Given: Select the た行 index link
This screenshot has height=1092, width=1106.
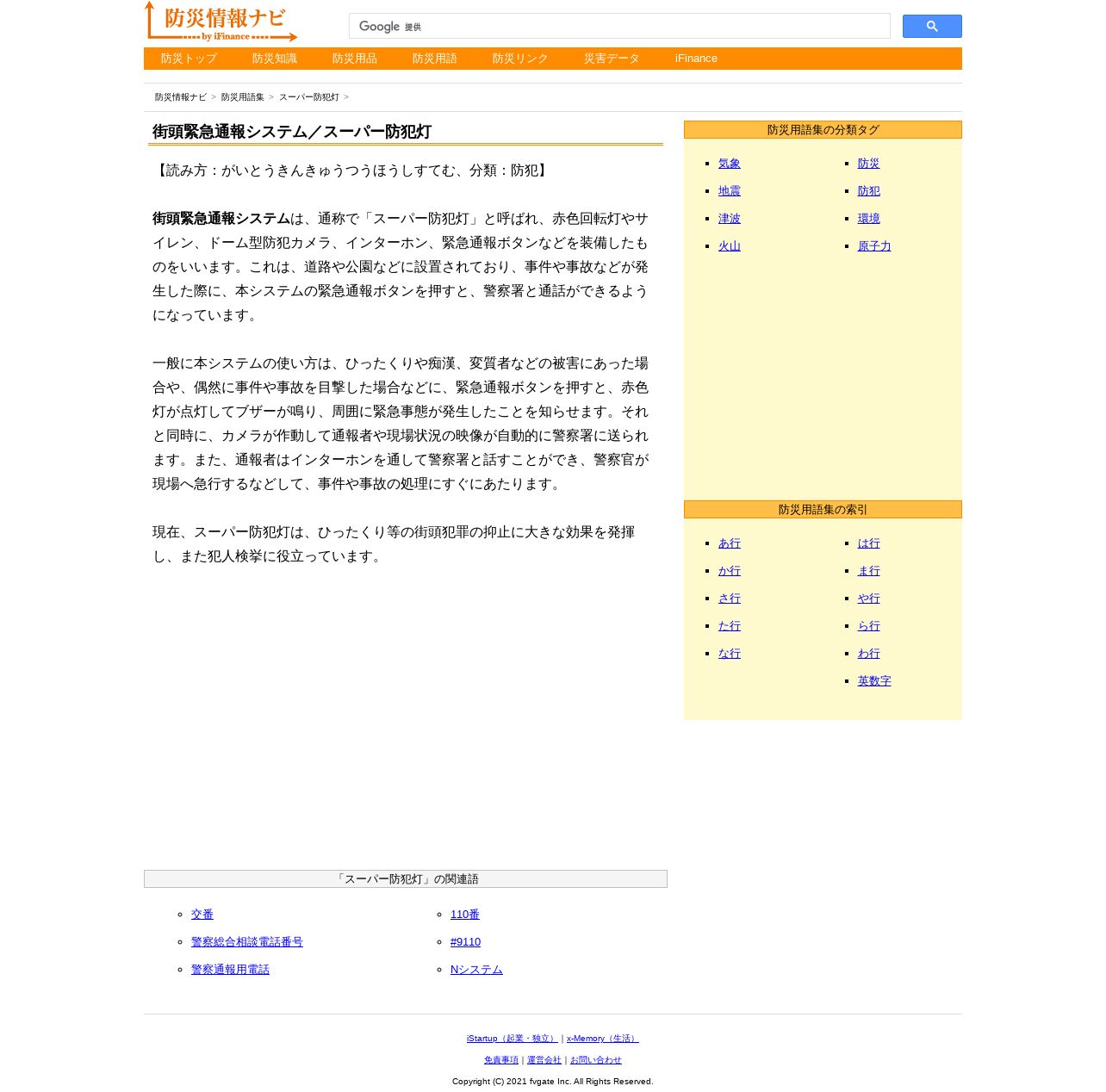Looking at the screenshot, I should pos(730,626).
